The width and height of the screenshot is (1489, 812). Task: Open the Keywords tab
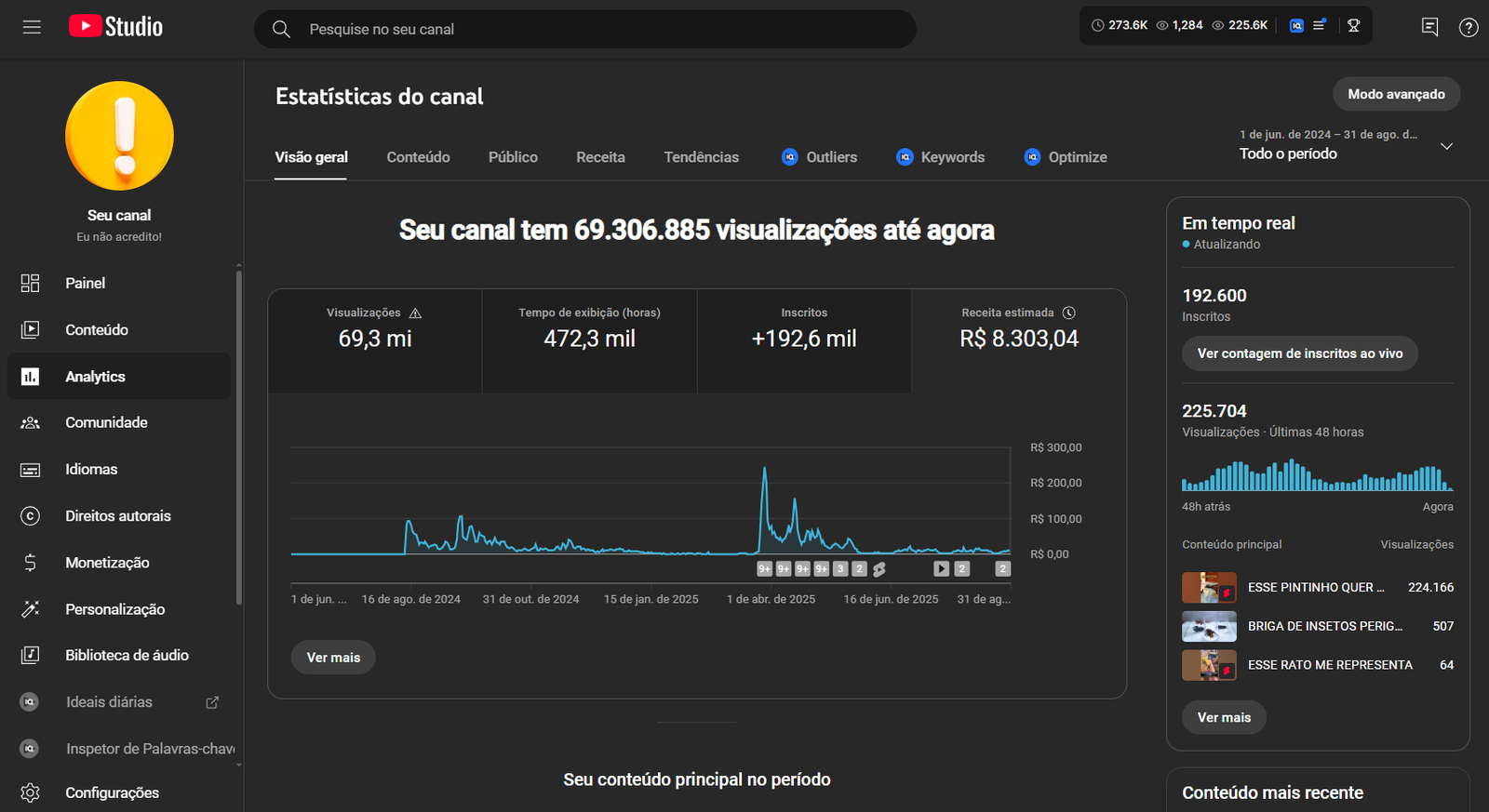[940, 157]
